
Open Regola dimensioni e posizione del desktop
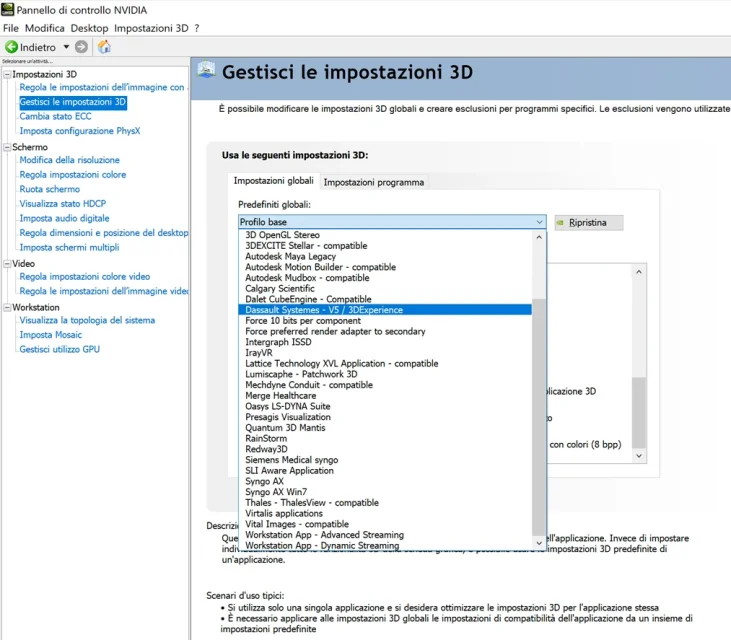pos(104,233)
